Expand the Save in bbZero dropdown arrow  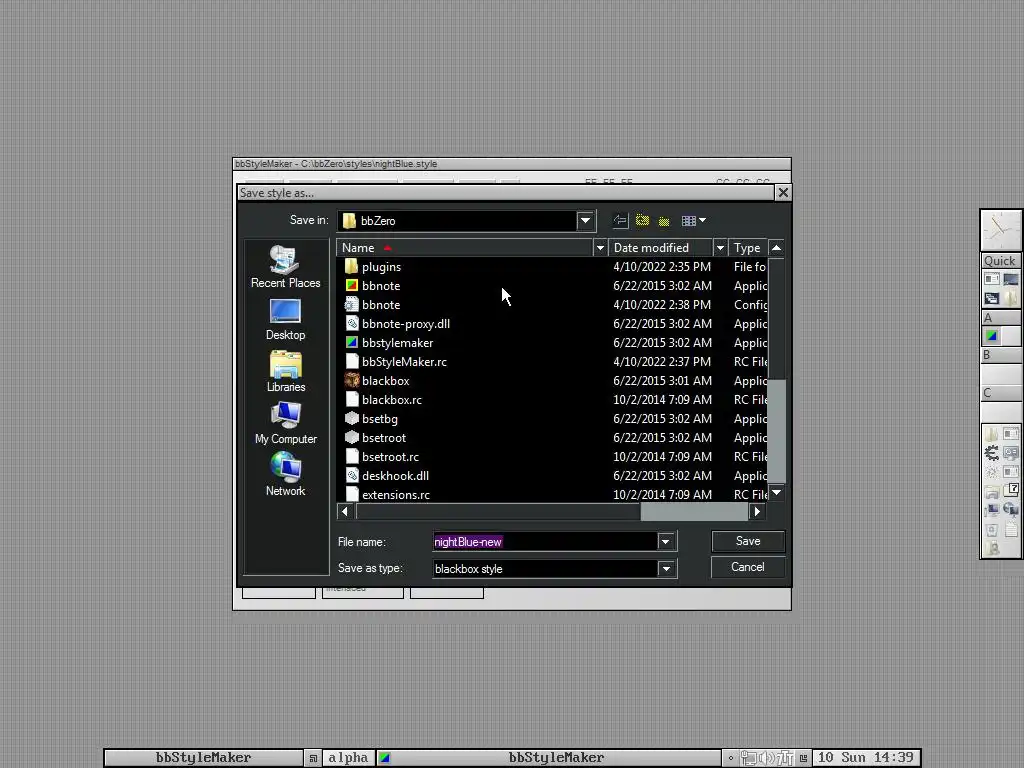[x=586, y=221]
